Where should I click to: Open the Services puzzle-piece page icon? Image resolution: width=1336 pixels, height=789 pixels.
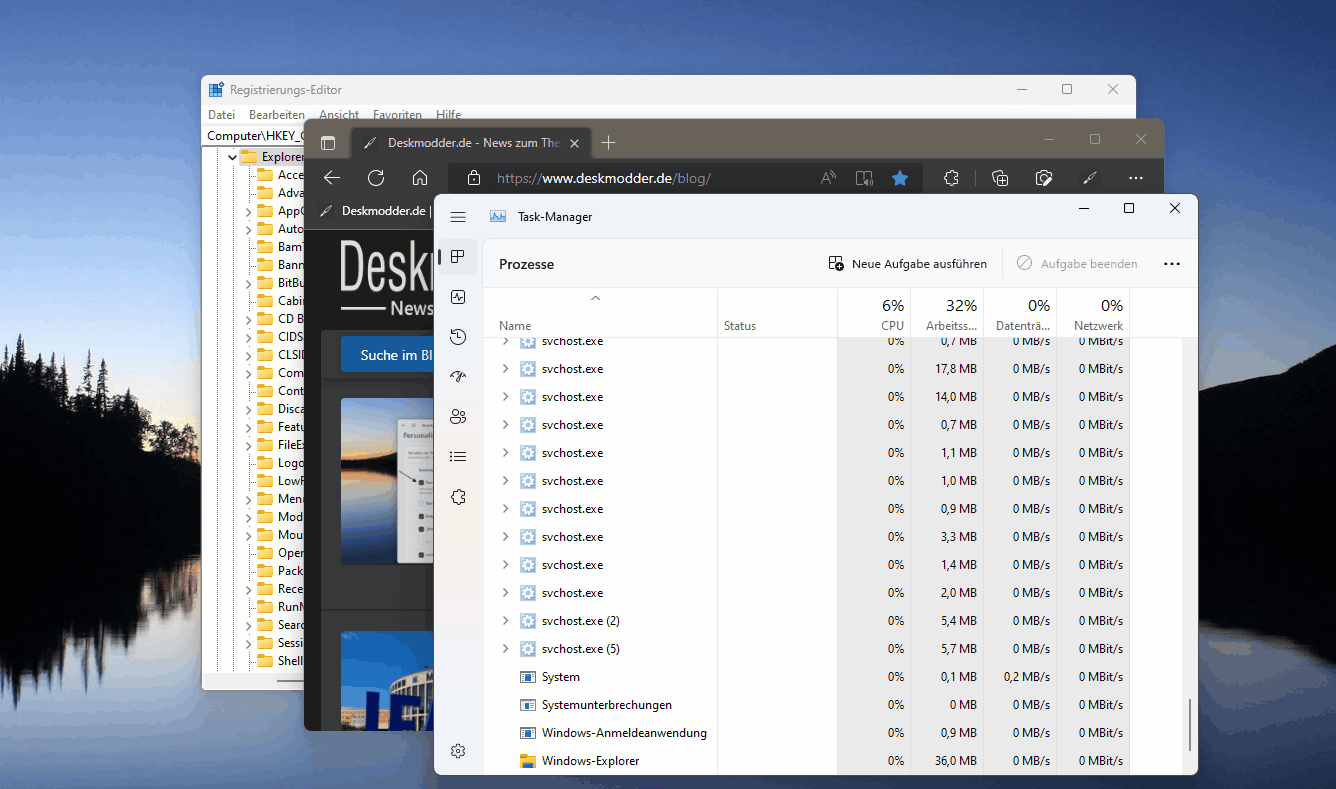458,497
